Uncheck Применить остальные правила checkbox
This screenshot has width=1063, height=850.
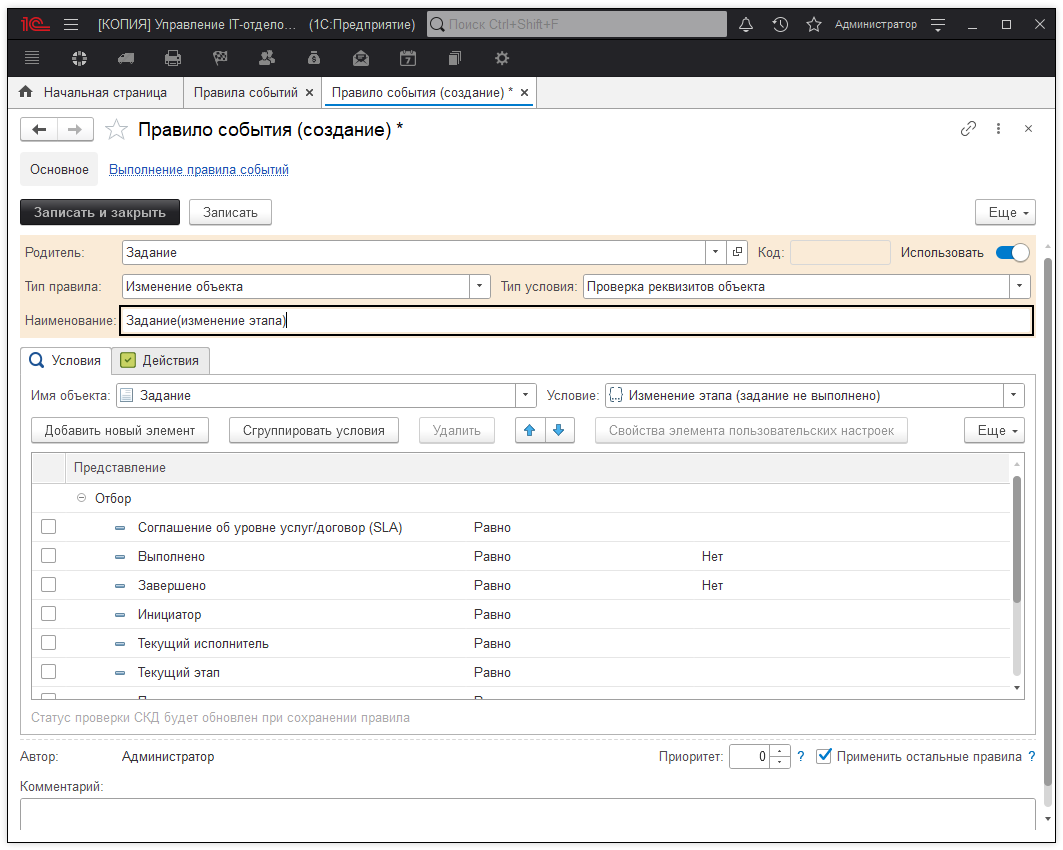tap(824, 756)
